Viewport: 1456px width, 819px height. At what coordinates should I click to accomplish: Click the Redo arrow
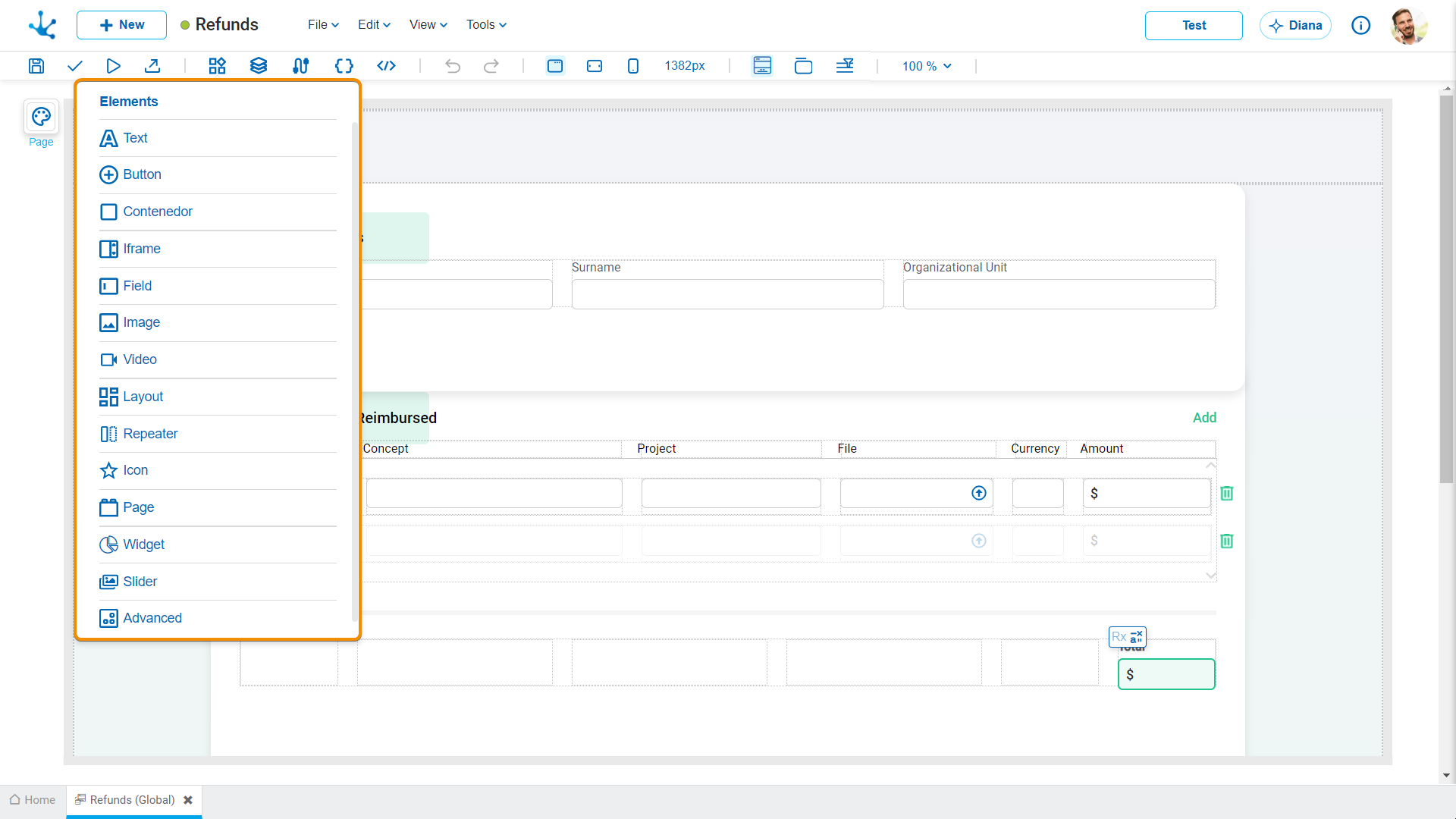(491, 66)
